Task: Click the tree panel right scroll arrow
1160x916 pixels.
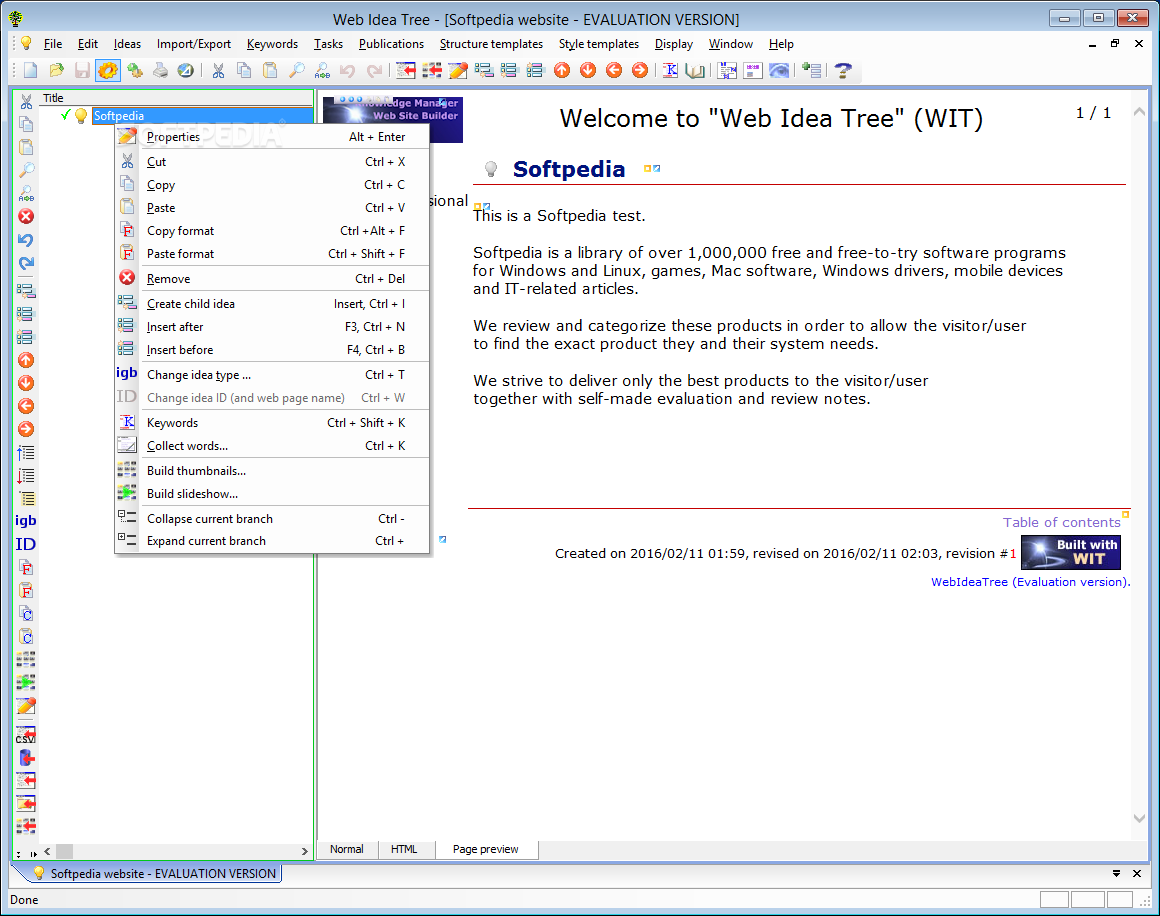Action: tap(304, 852)
